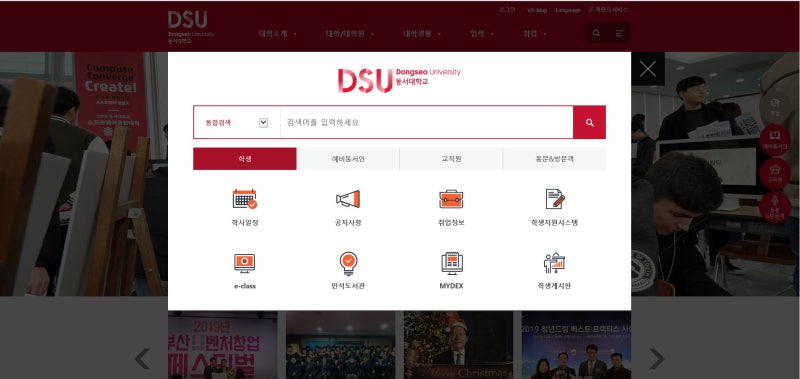Viewport: 800px width, 379px height.
Task: Click the 로그인 link in top bar
Action: 507,10
